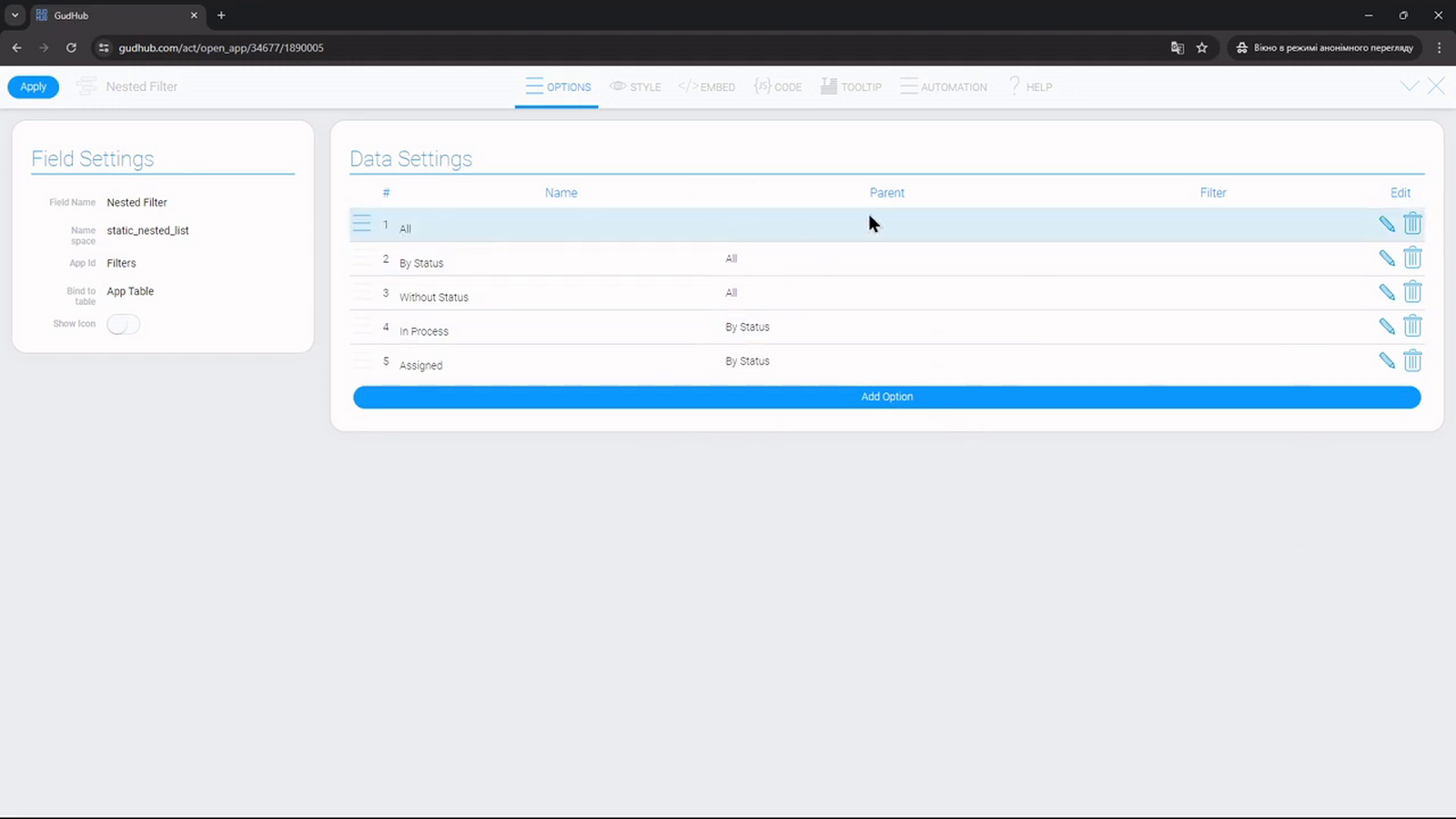Click the checkmark icon in the top bar

pos(1410,86)
